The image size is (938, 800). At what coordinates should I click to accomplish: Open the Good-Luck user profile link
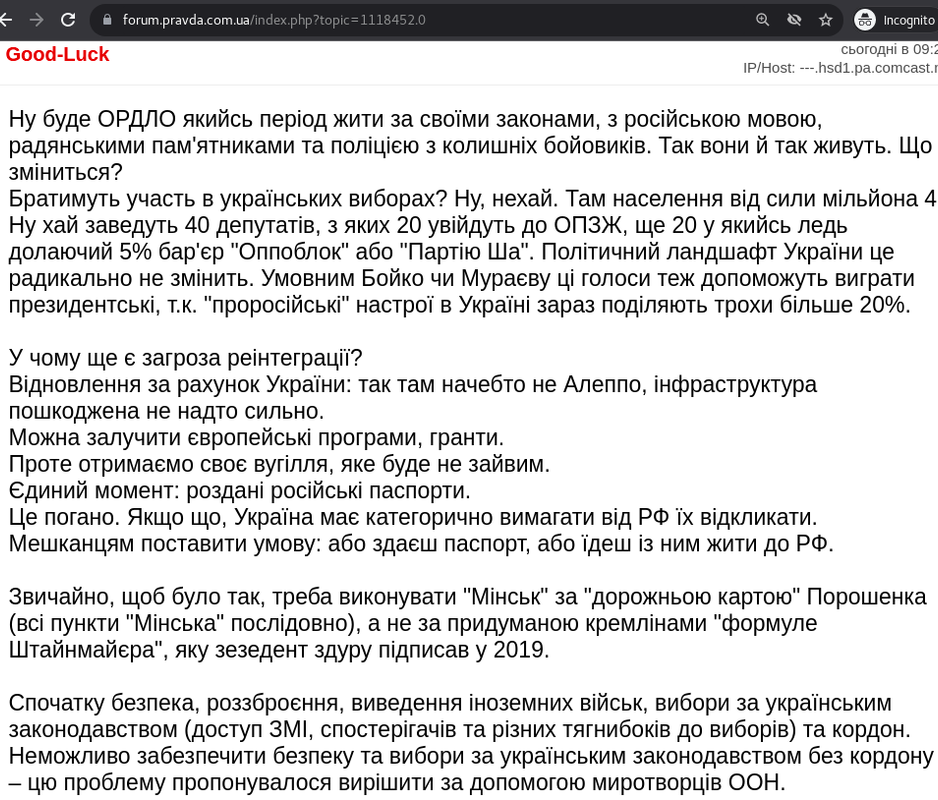click(57, 54)
